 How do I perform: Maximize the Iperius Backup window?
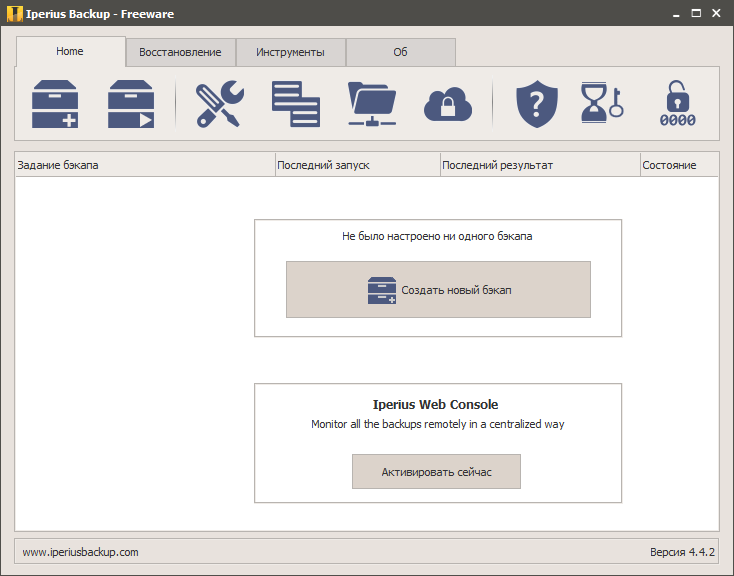pos(696,14)
